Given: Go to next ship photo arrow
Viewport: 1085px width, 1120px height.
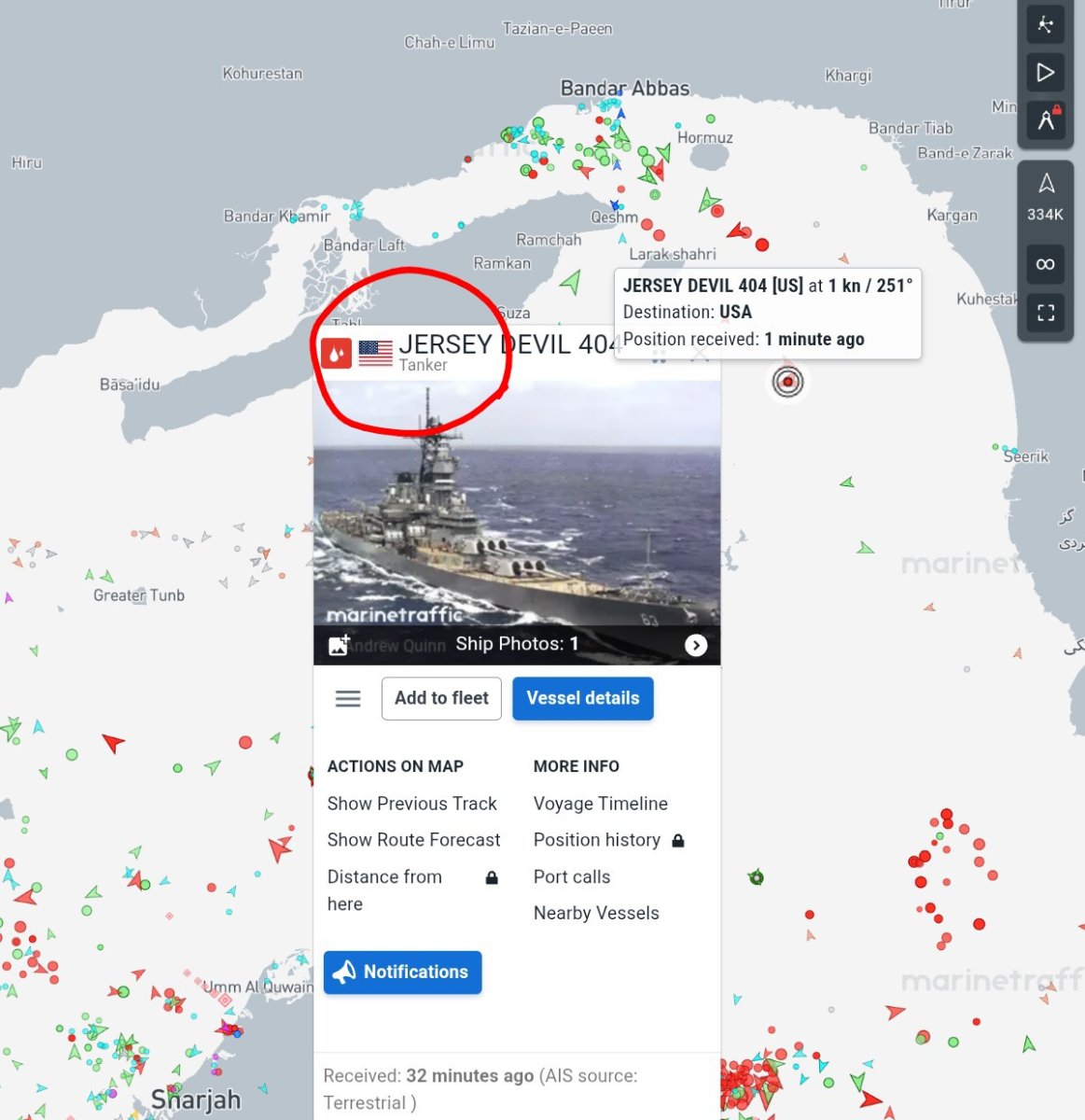Looking at the screenshot, I should point(696,645).
